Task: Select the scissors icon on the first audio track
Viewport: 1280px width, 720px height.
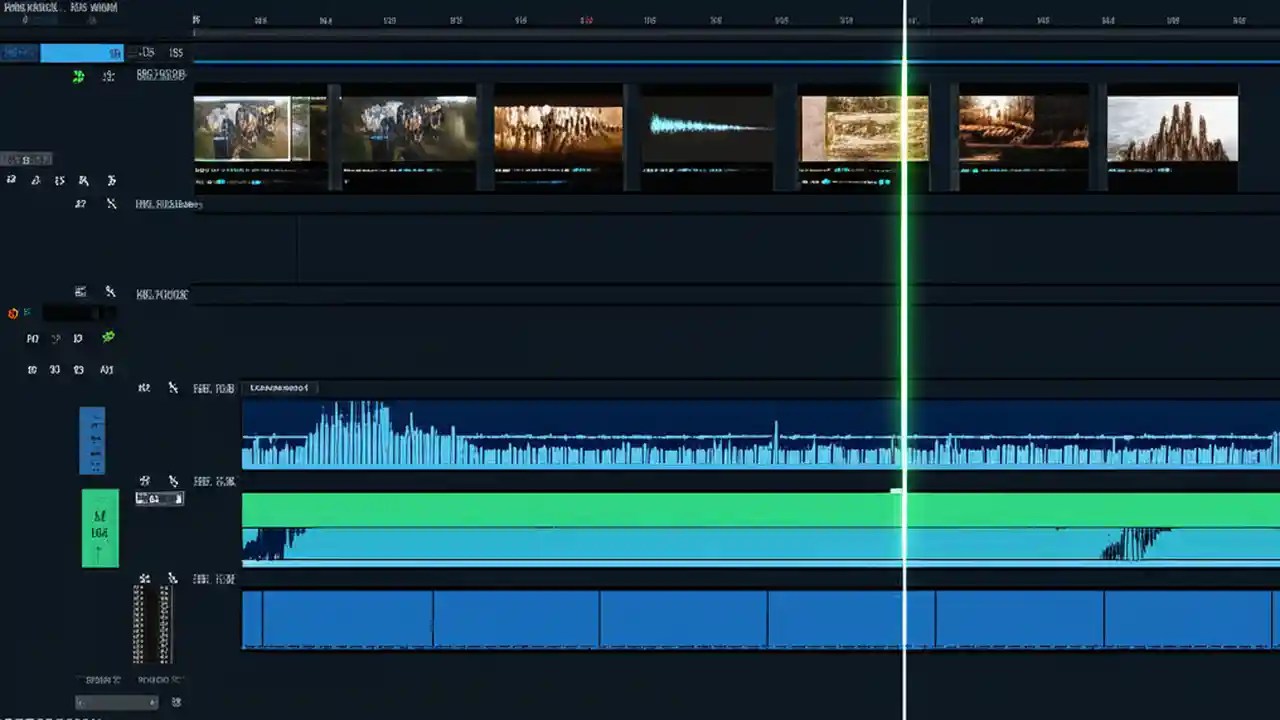Action: [x=172, y=388]
